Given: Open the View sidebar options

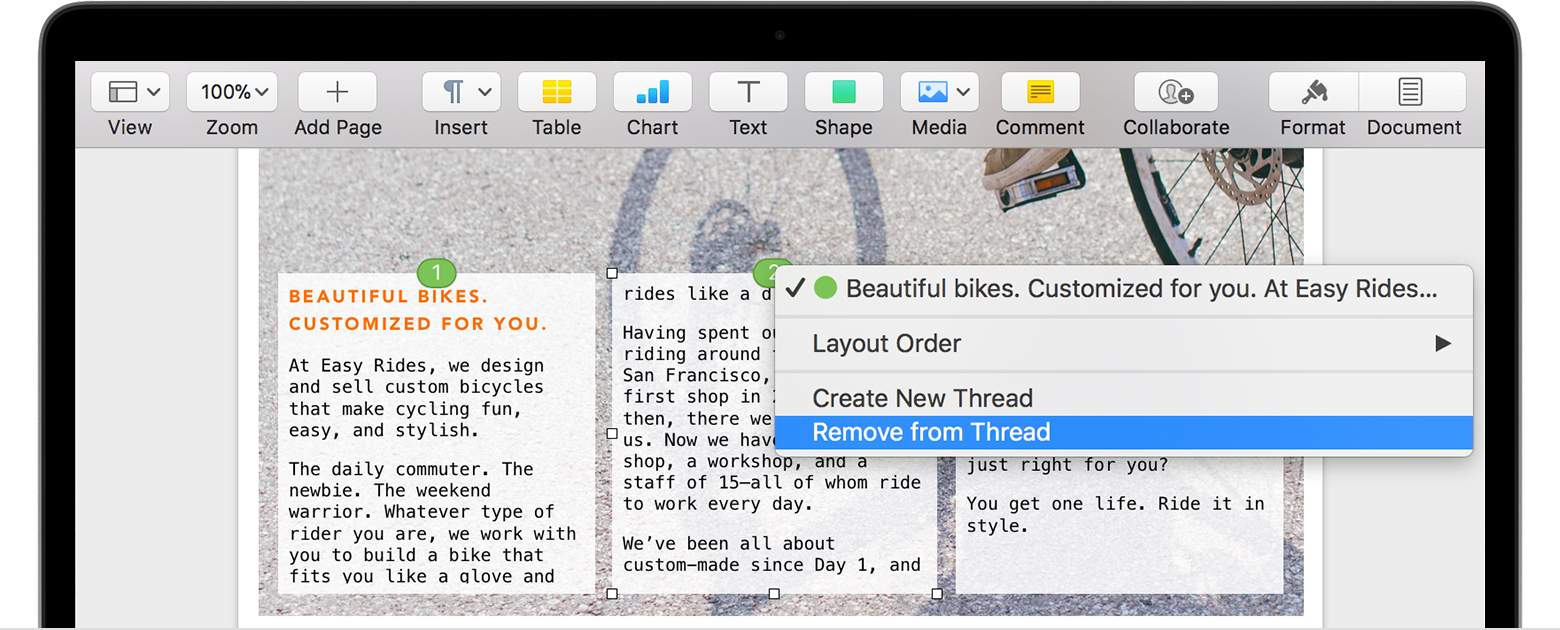Looking at the screenshot, I should point(130,92).
